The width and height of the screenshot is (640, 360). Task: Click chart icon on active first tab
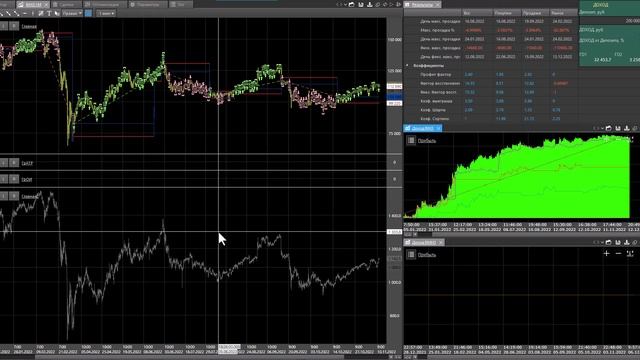pos(20,4)
